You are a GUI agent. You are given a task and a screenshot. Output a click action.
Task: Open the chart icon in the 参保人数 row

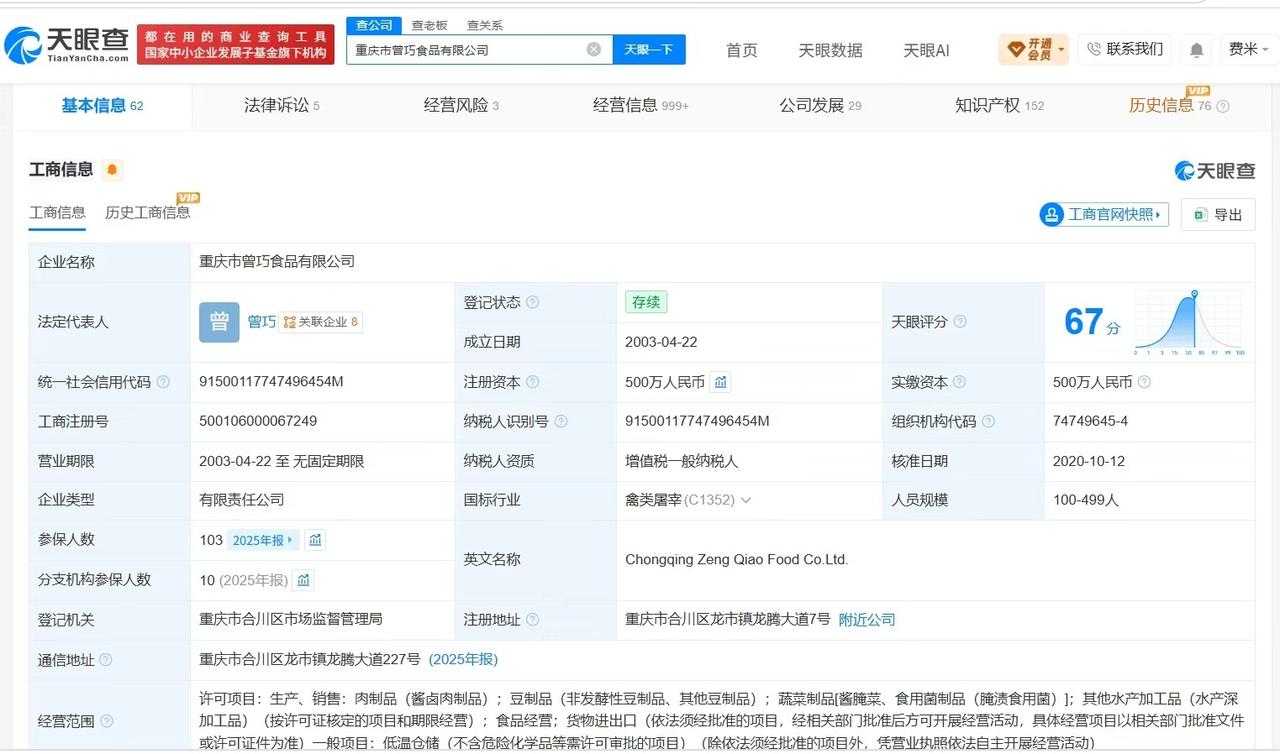tap(315, 540)
